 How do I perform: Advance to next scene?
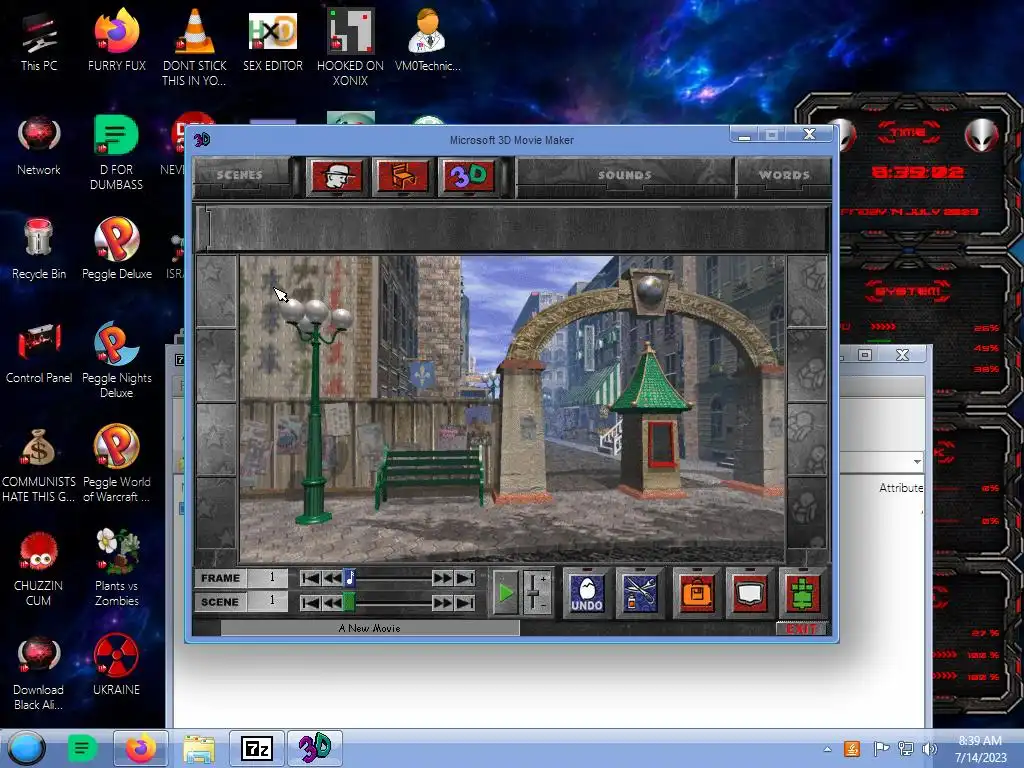(x=442, y=602)
